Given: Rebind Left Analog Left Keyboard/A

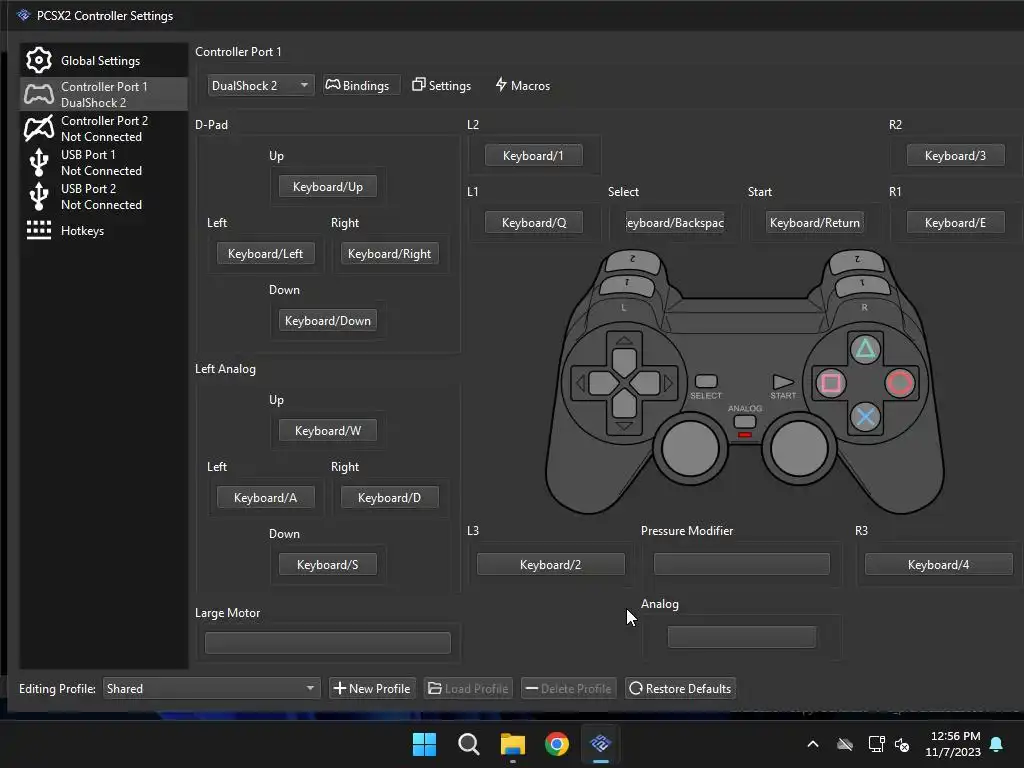Looking at the screenshot, I should [265, 498].
